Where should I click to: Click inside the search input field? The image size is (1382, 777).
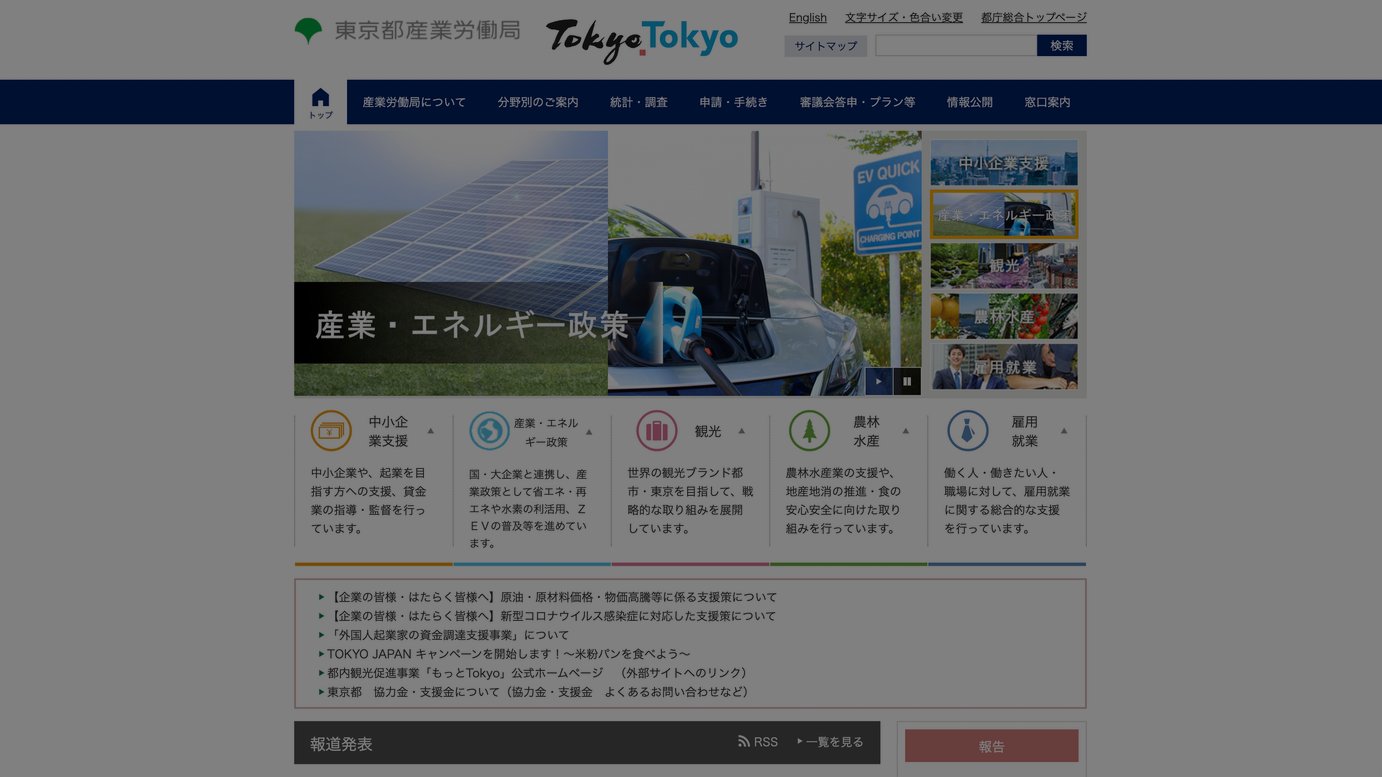(955, 45)
